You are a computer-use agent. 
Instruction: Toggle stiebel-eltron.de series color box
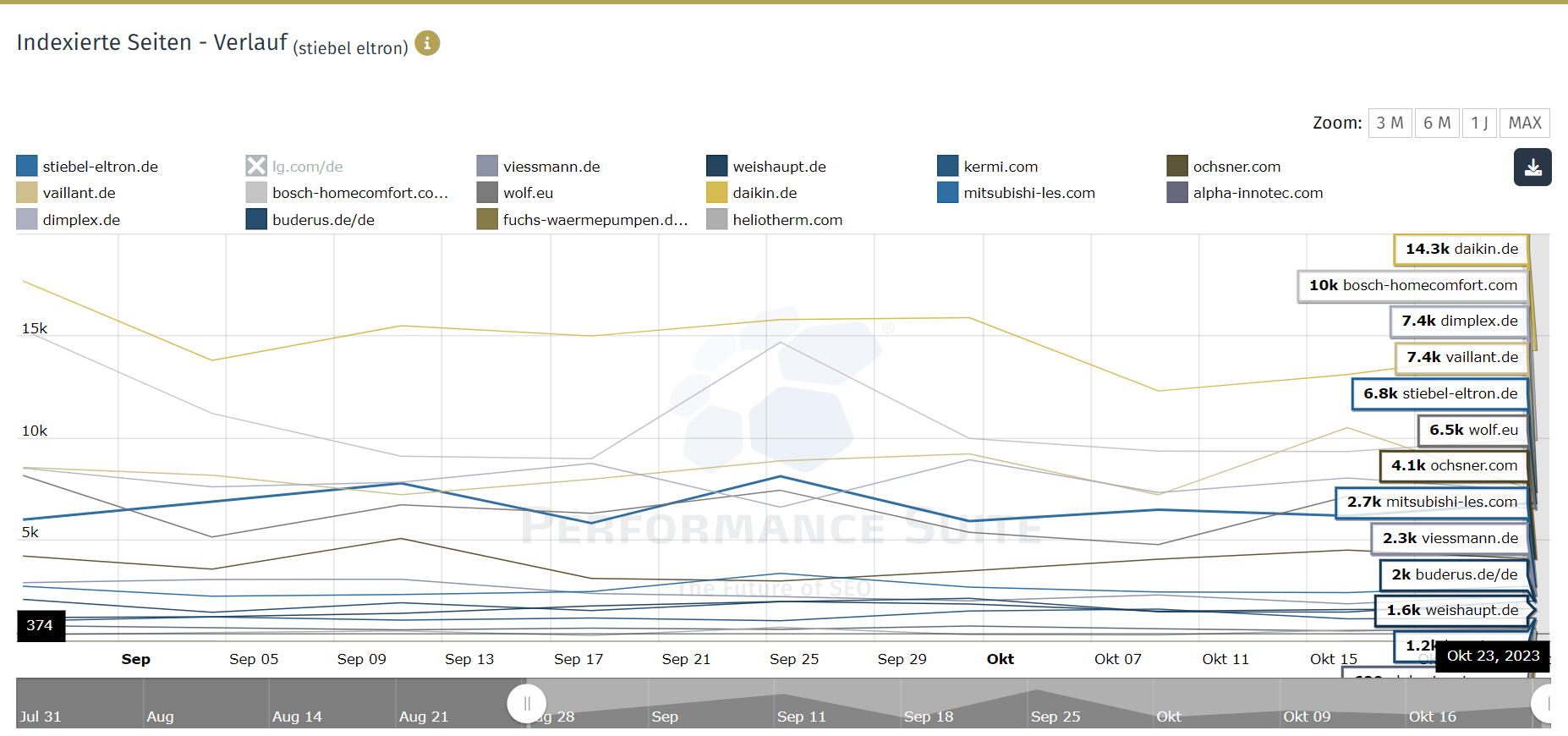tap(27, 166)
